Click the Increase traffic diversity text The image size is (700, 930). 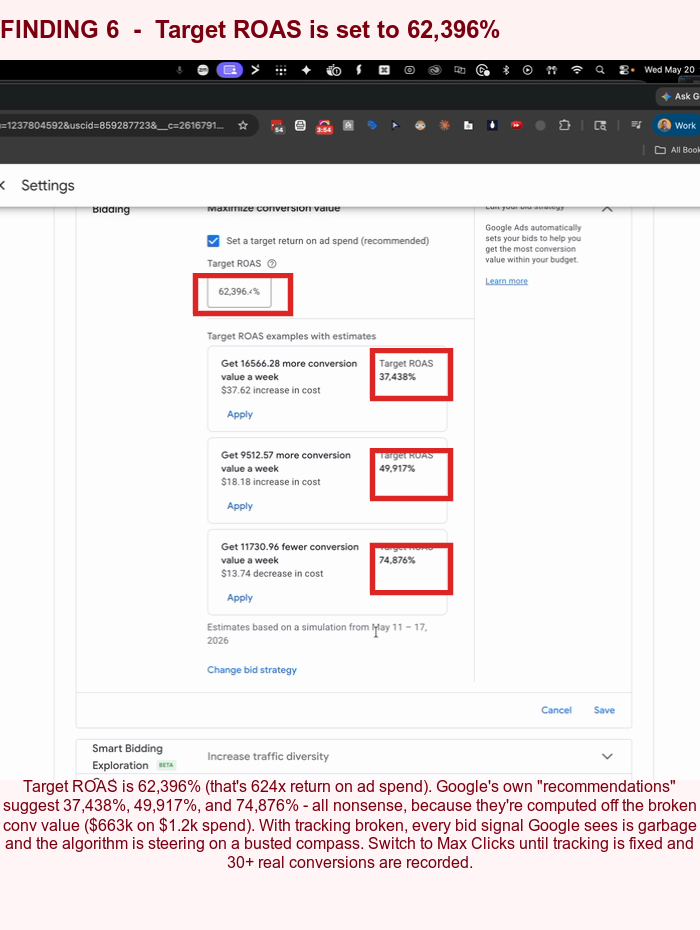268,756
